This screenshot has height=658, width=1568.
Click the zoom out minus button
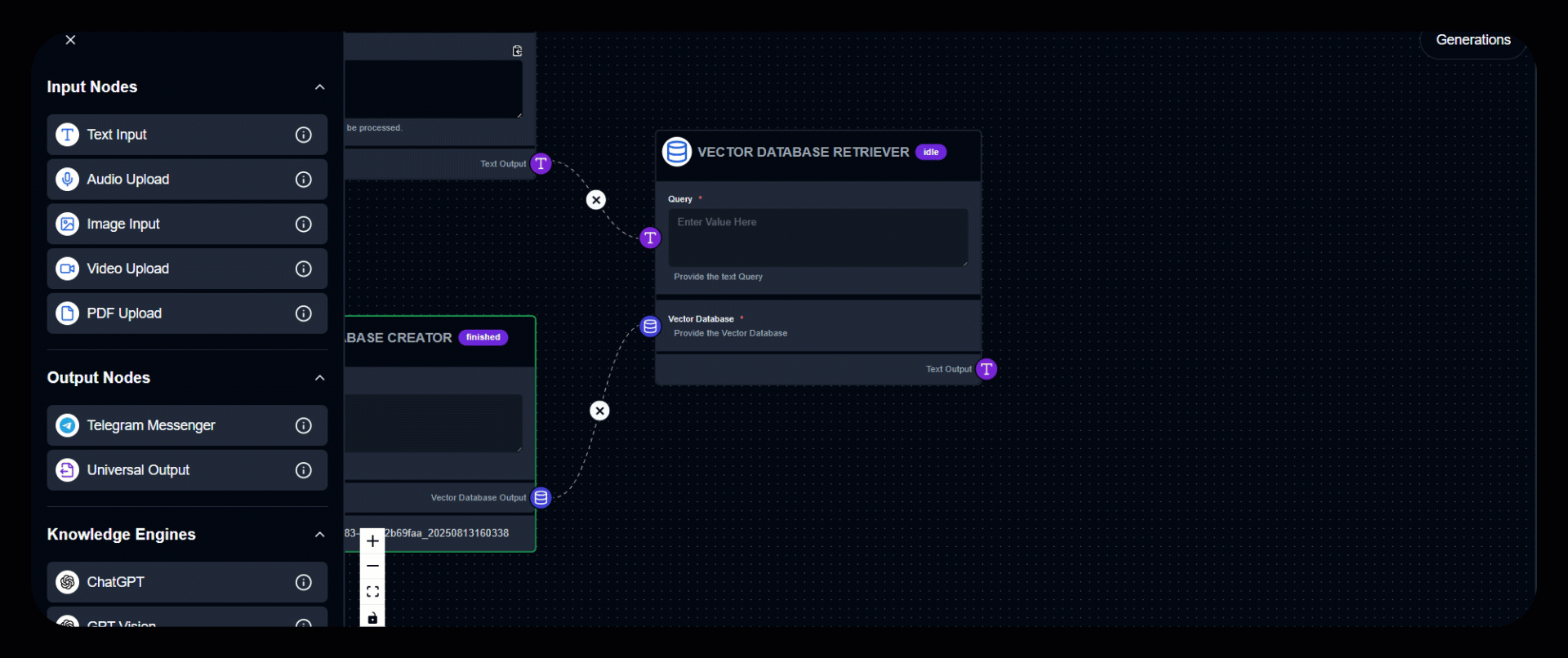pos(372,566)
